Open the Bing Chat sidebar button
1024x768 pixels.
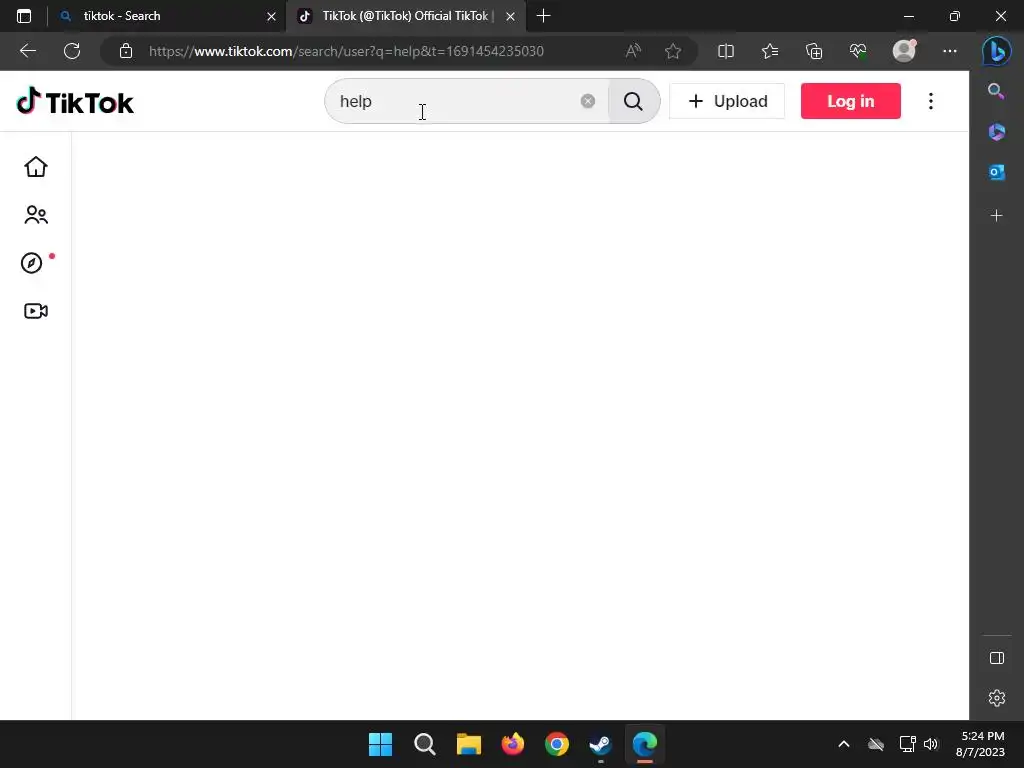[x=997, y=51]
